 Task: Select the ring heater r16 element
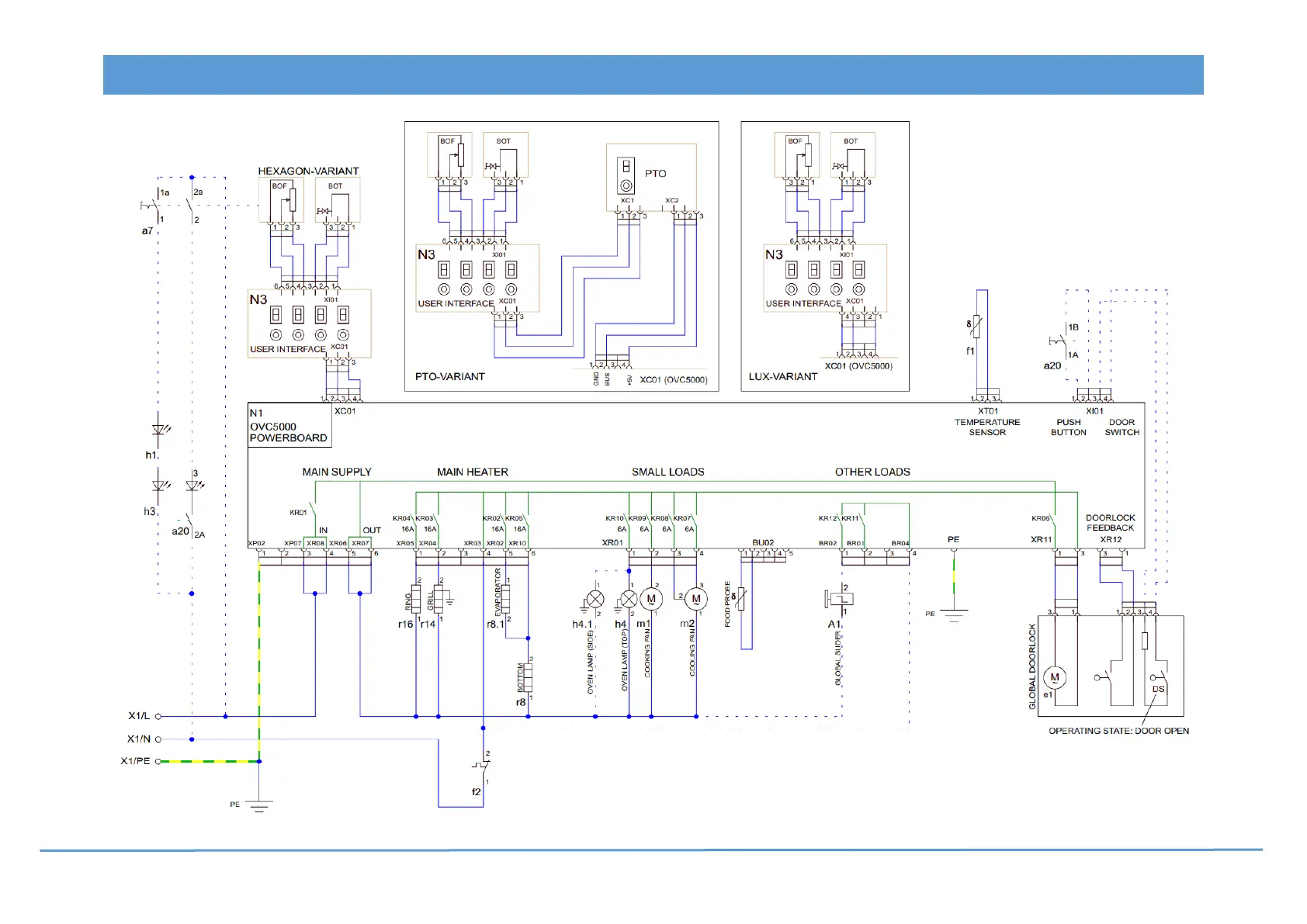(x=417, y=598)
